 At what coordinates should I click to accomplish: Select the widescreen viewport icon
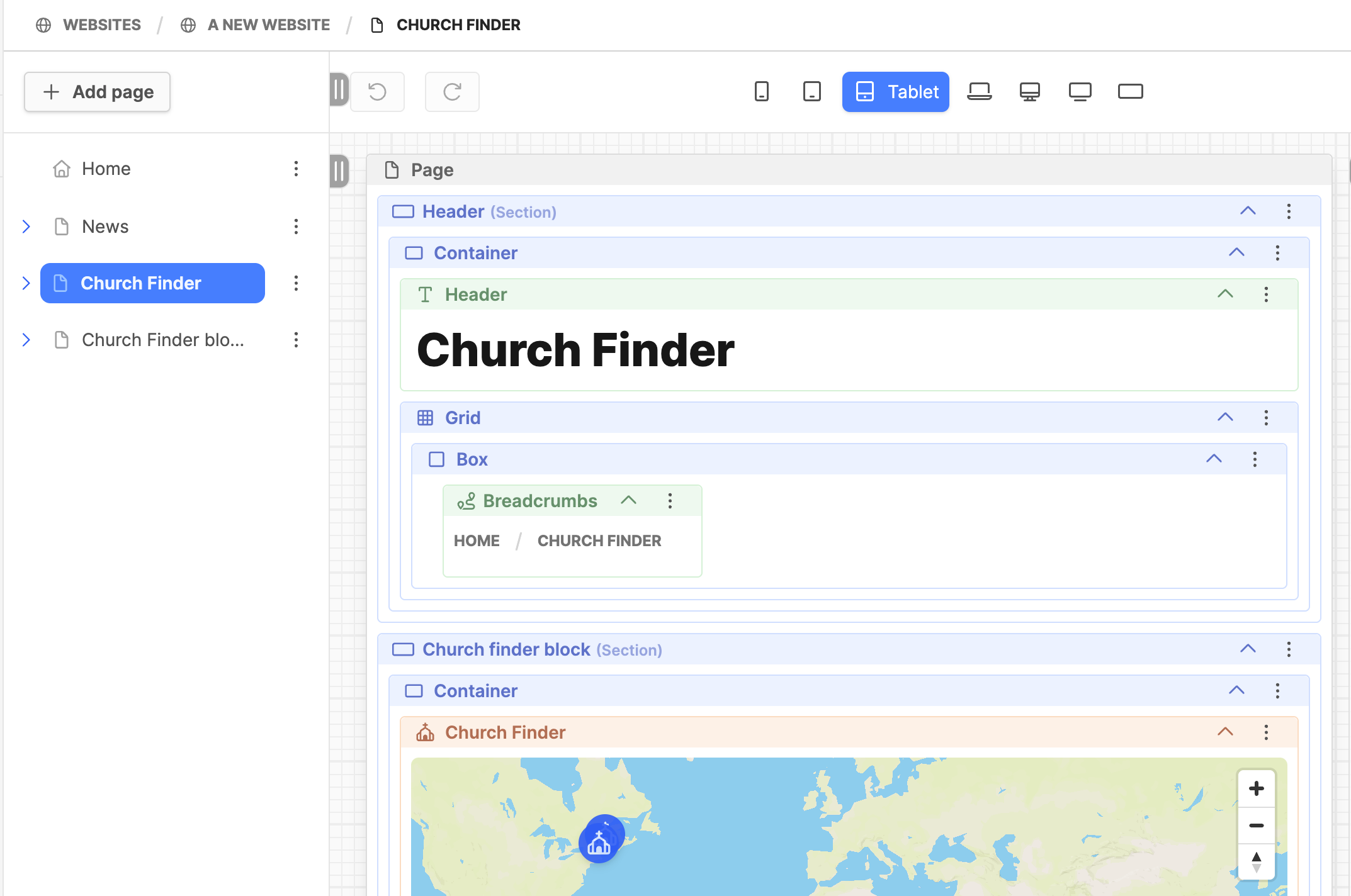coord(1131,92)
